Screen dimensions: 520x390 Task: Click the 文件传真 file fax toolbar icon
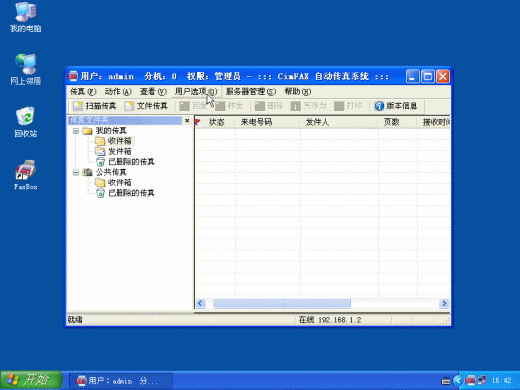coord(129,106)
